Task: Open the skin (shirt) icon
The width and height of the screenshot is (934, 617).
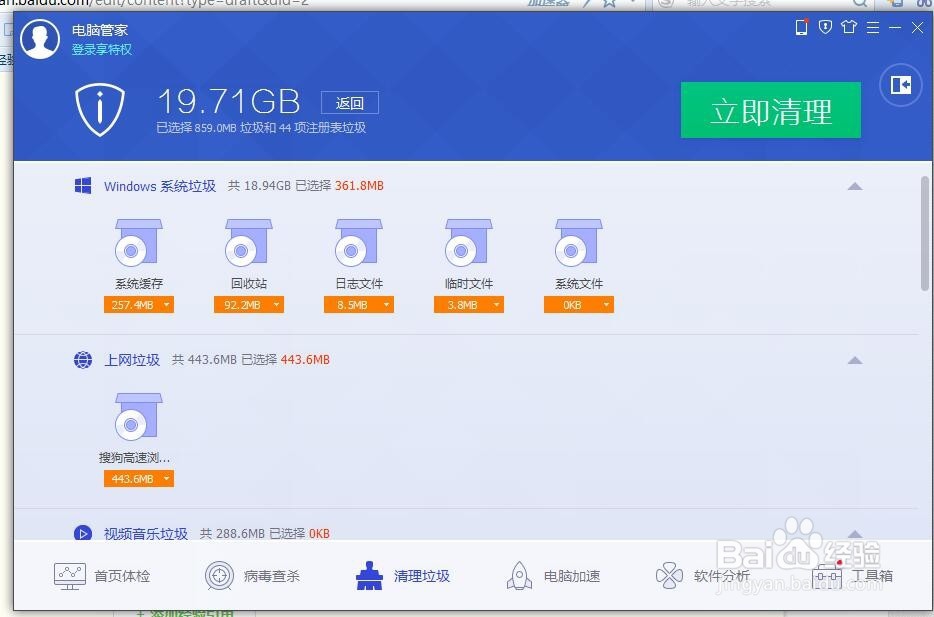Action: point(849,27)
